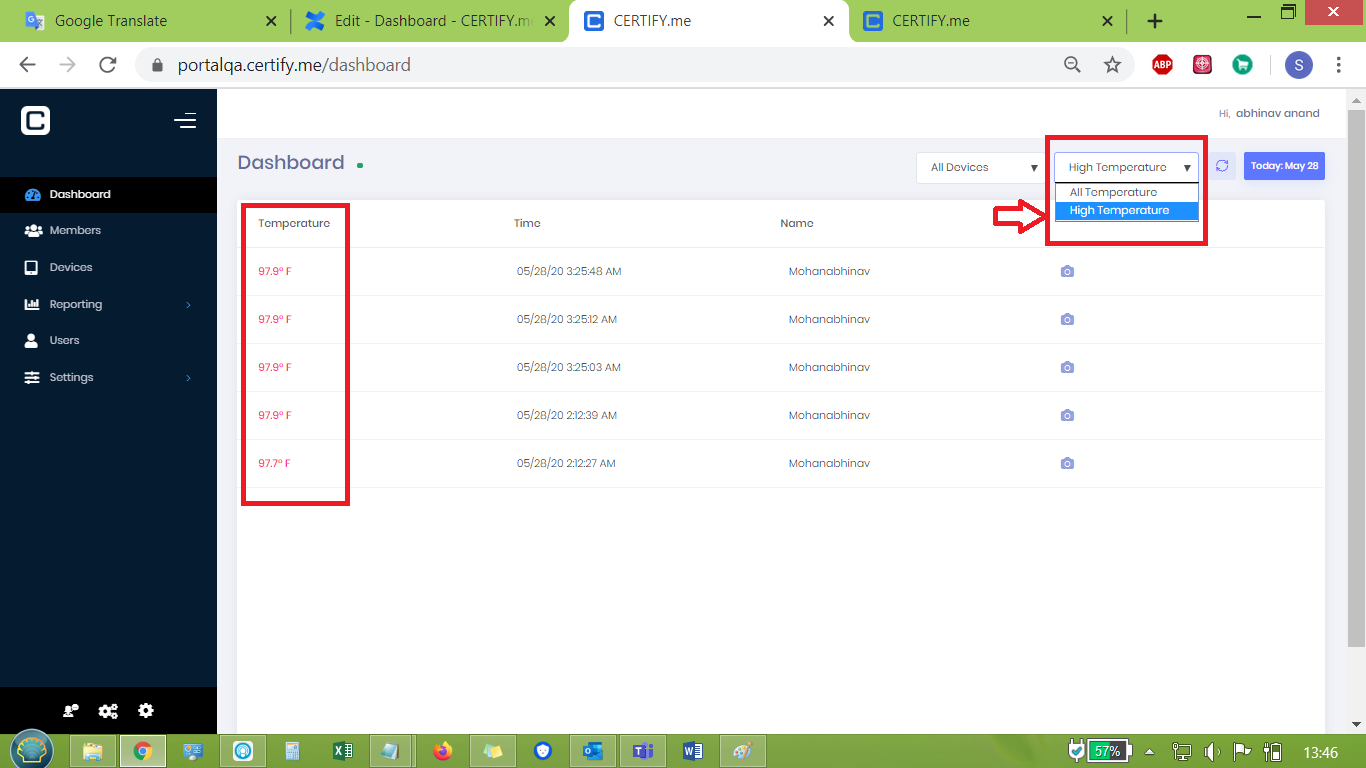Click the dashboard refresh icon
Image resolution: width=1366 pixels, height=768 pixels.
(1222, 166)
